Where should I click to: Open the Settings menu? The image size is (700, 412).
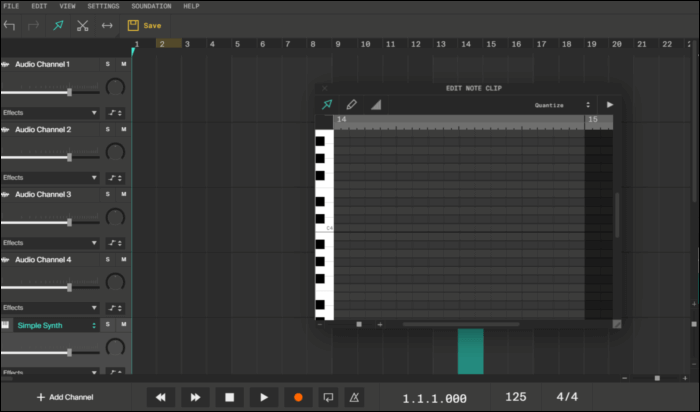[x=103, y=6]
